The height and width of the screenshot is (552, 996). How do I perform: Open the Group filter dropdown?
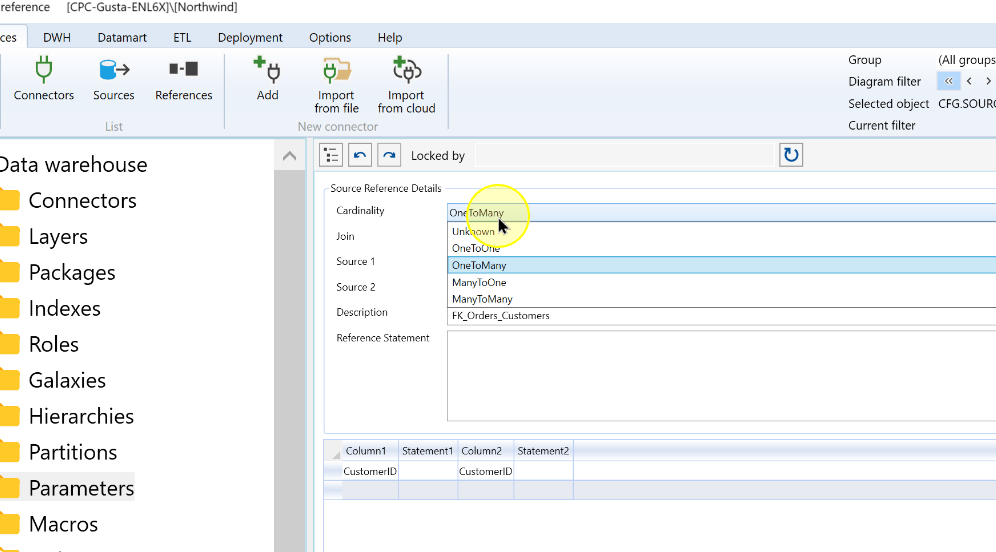coord(966,60)
